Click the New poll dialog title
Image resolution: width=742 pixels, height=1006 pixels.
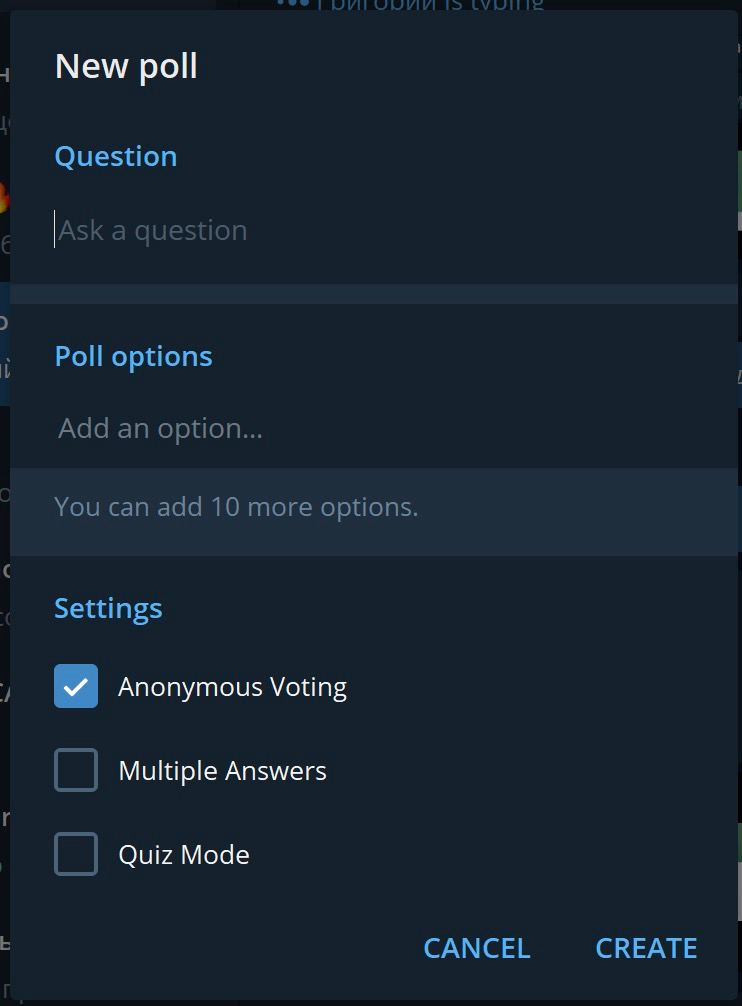(126, 67)
